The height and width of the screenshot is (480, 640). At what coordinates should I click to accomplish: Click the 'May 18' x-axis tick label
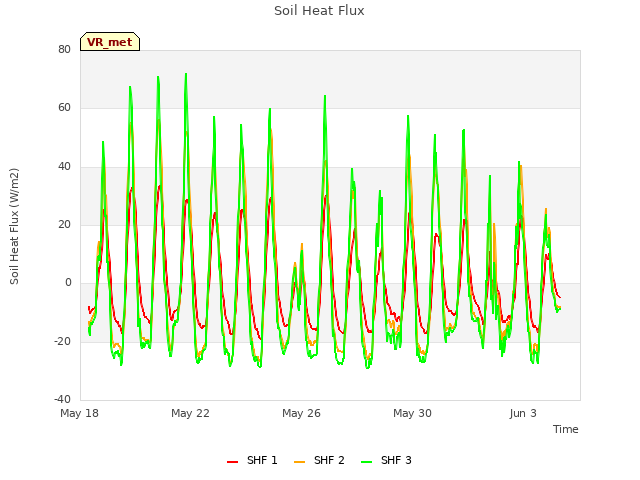tap(80, 413)
